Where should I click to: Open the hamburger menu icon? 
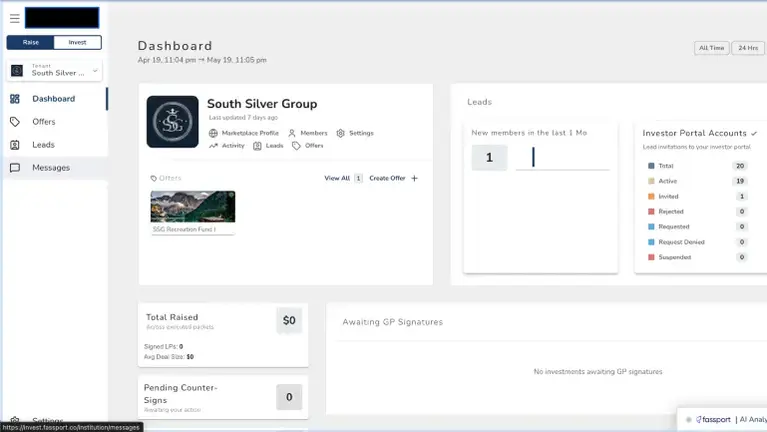(15, 19)
